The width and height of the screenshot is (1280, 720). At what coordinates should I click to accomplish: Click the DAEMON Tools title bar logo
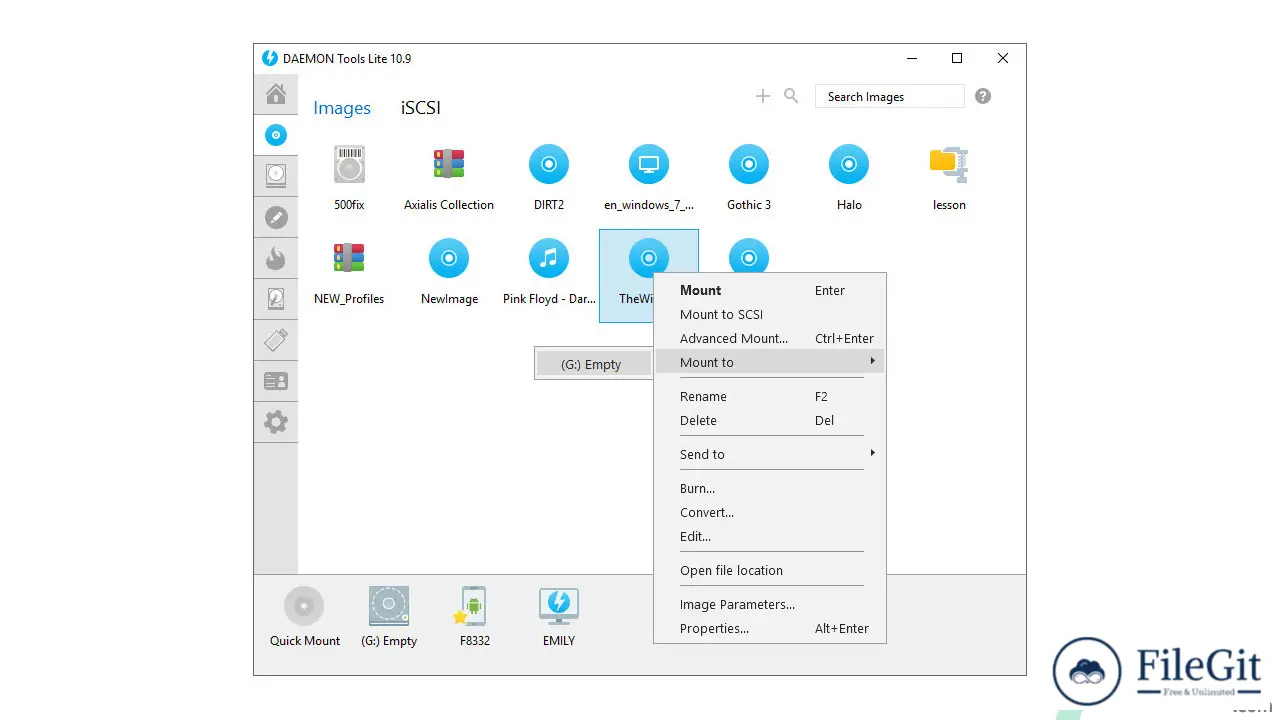pyautogui.click(x=270, y=58)
